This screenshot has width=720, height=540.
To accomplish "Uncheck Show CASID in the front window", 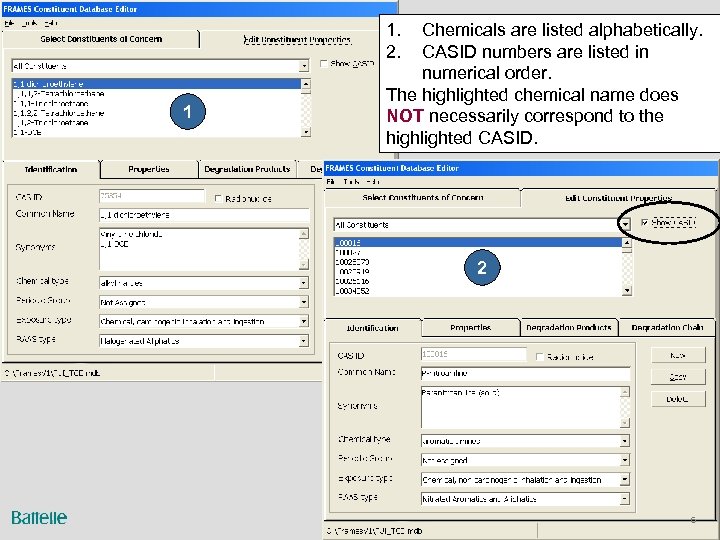I will coord(645,223).
